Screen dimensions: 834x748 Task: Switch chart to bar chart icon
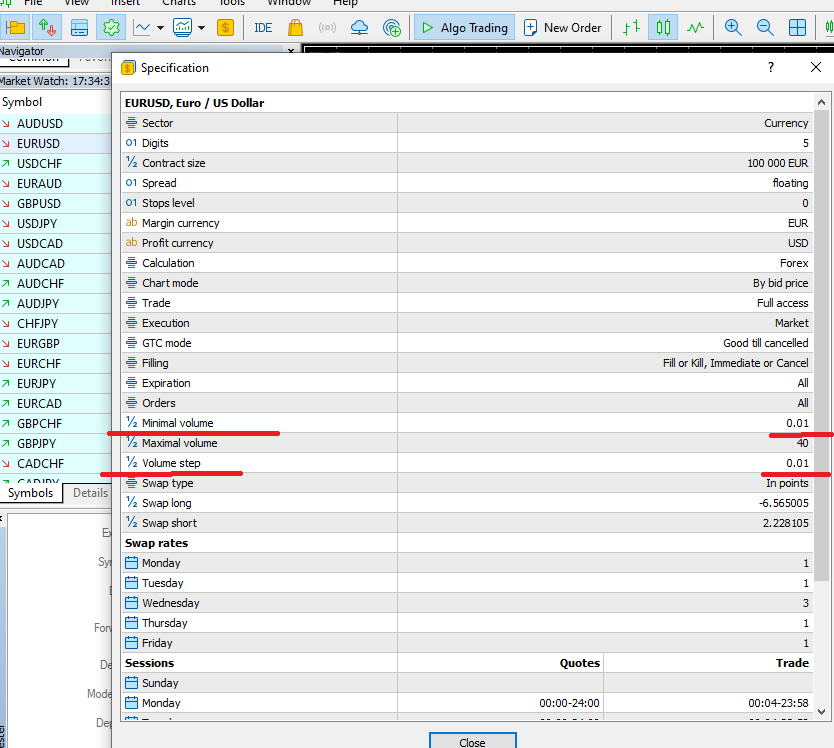pos(631,28)
